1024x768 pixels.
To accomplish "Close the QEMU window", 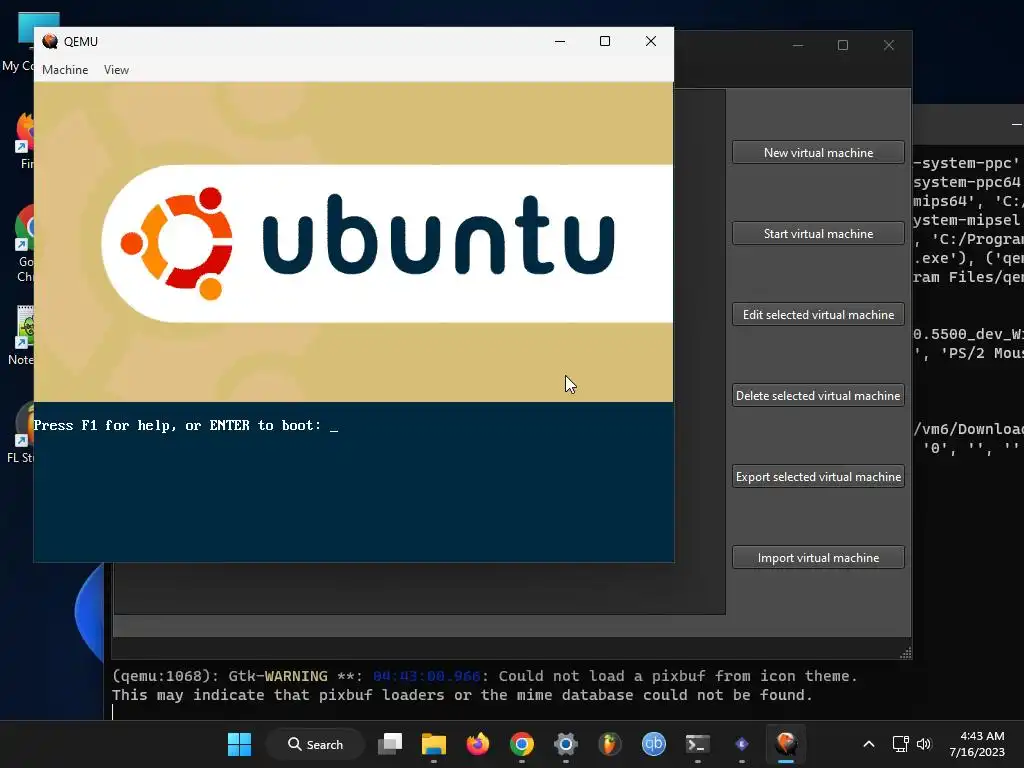I will pyautogui.click(x=650, y=41).
